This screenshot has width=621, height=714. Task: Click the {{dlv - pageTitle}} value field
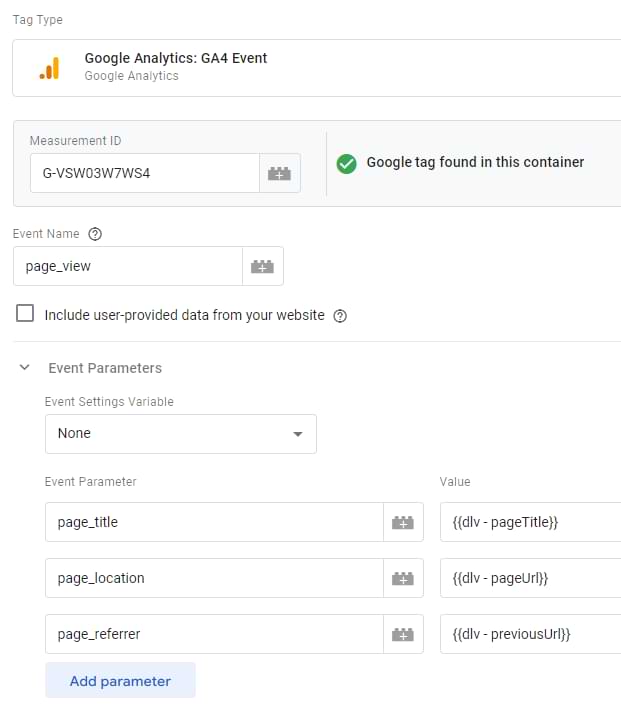530,522
